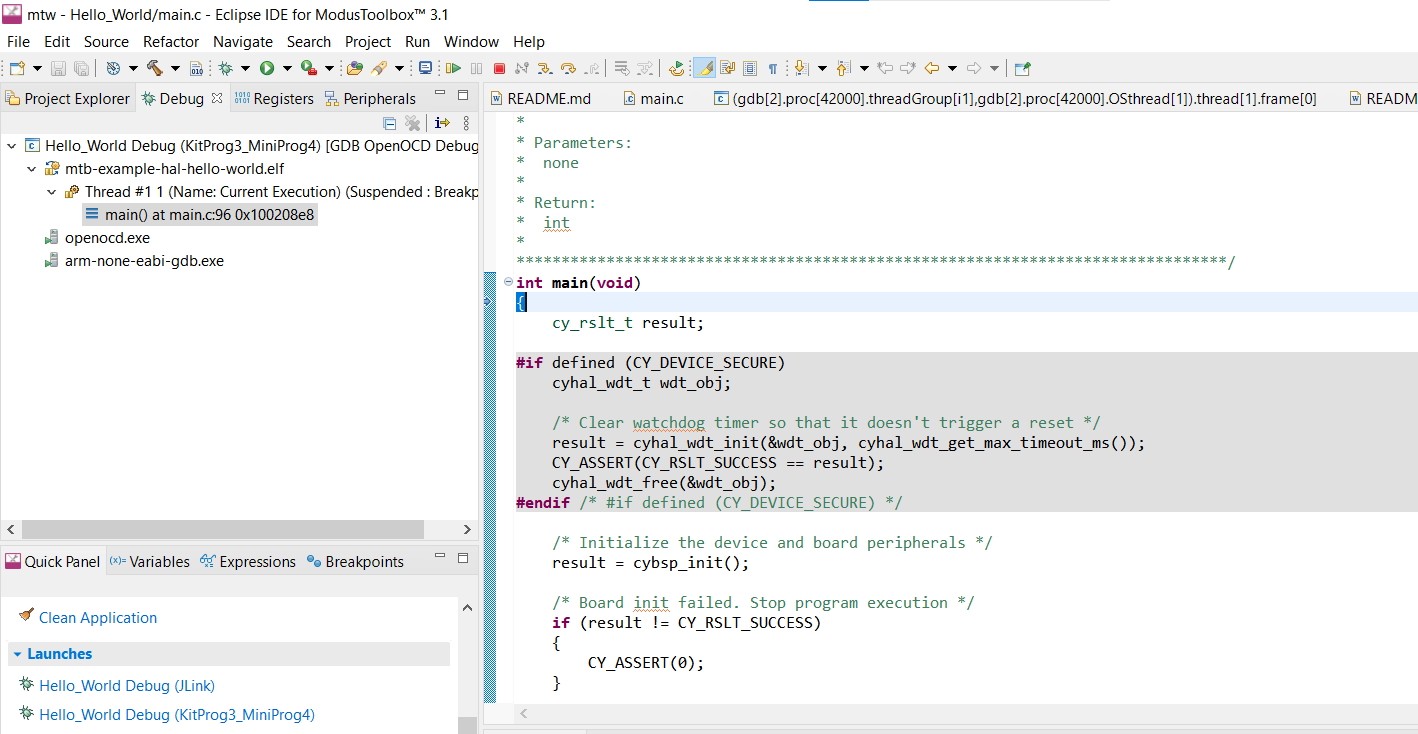Image resolution: width=1418 pixels, height=734 pixels.
Task: Launch Hello_World Debug (JLink)
Action: (127, 685)
